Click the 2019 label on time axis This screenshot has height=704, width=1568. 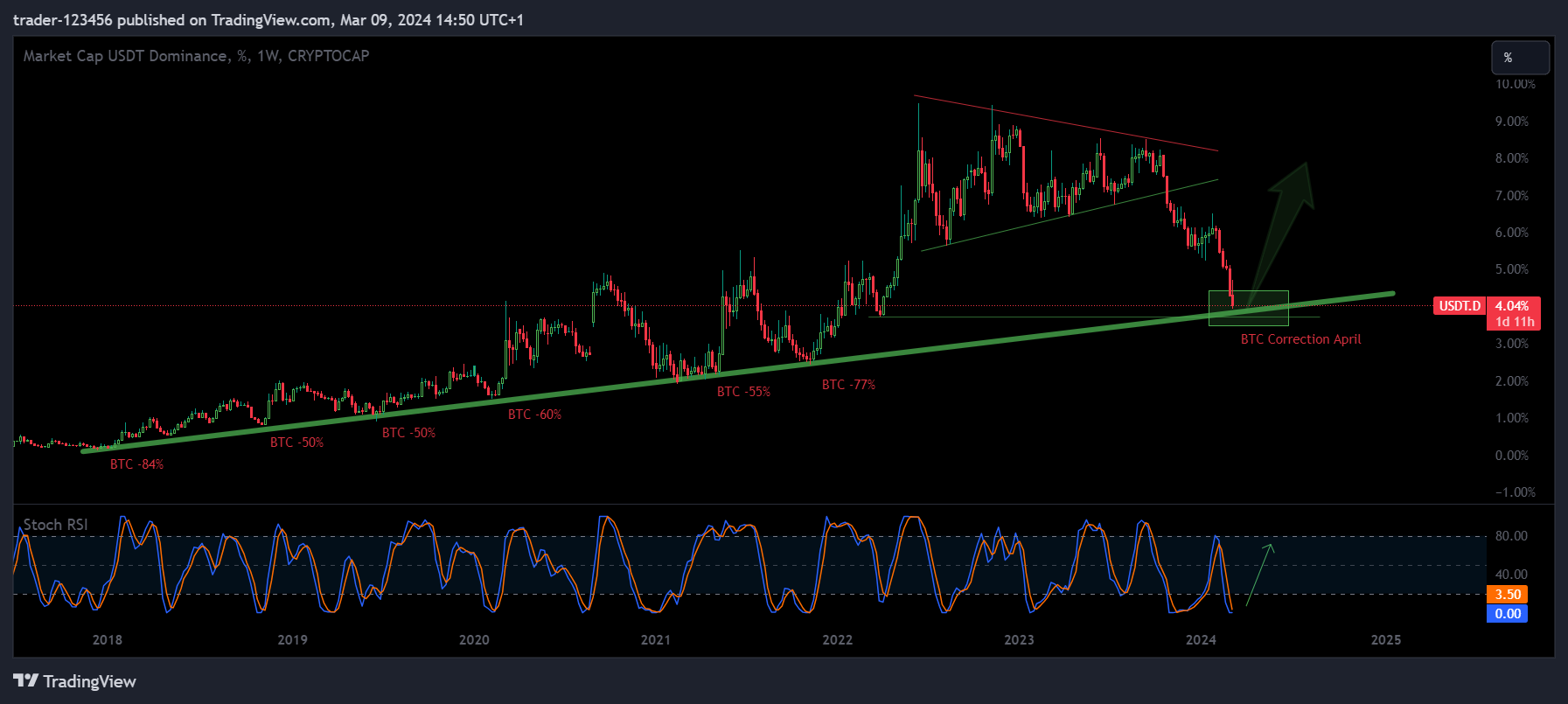coord(292,640)
